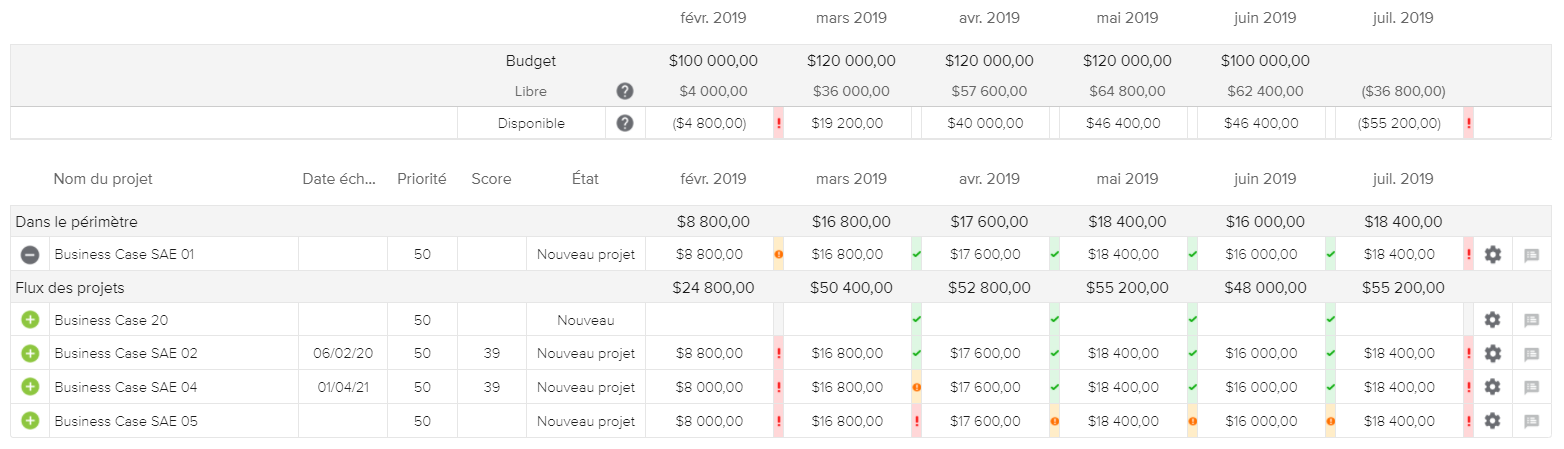Click green check indicator beside SAE 01 mars 2019

[917, 255]
